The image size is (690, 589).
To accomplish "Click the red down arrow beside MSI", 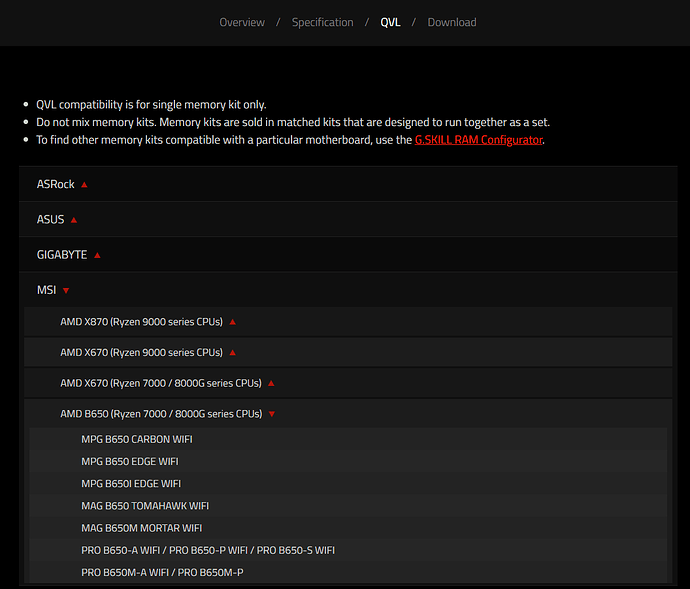I will (66, 291).
